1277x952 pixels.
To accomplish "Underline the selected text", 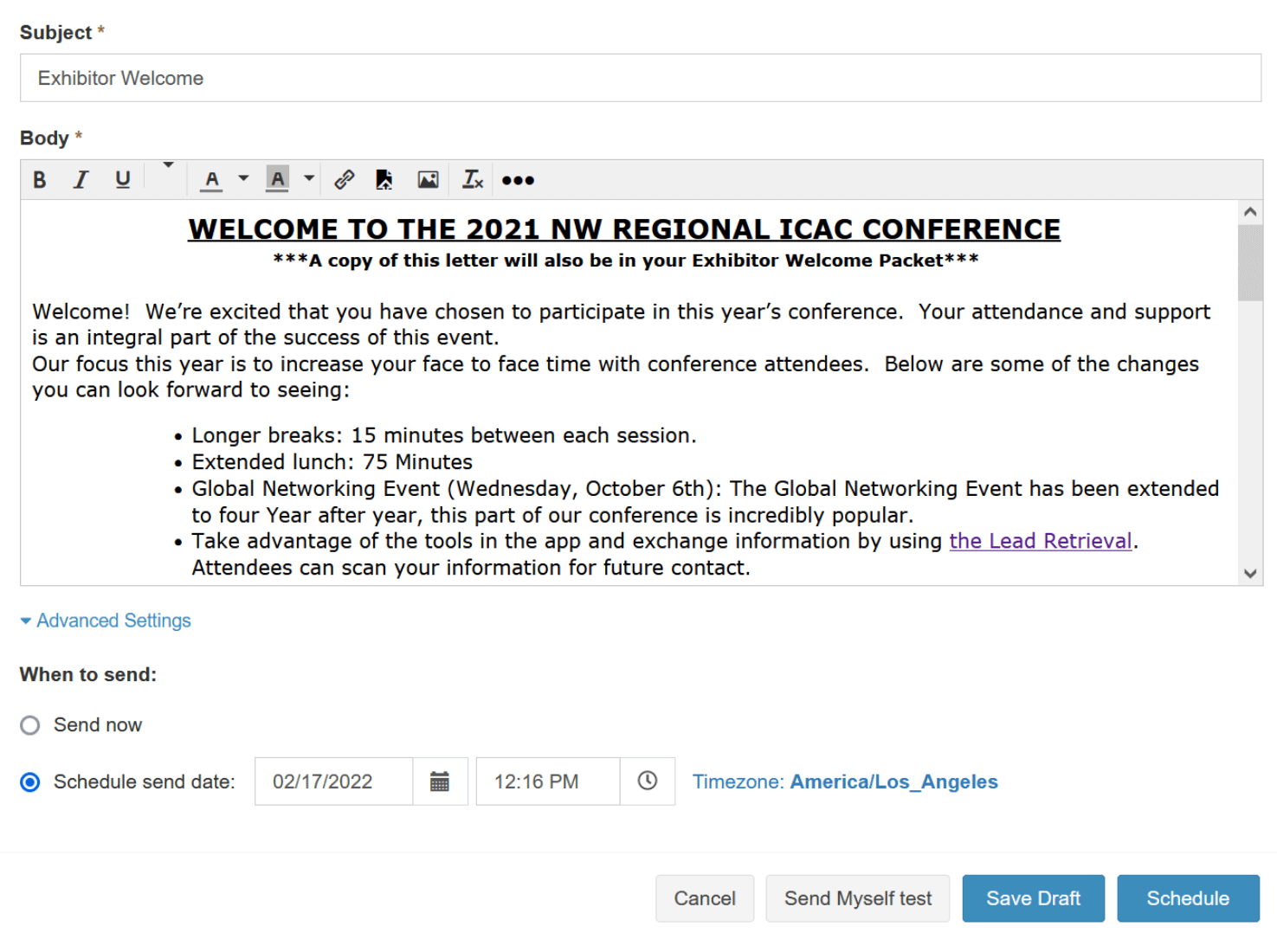I will (x=123, y=180).
